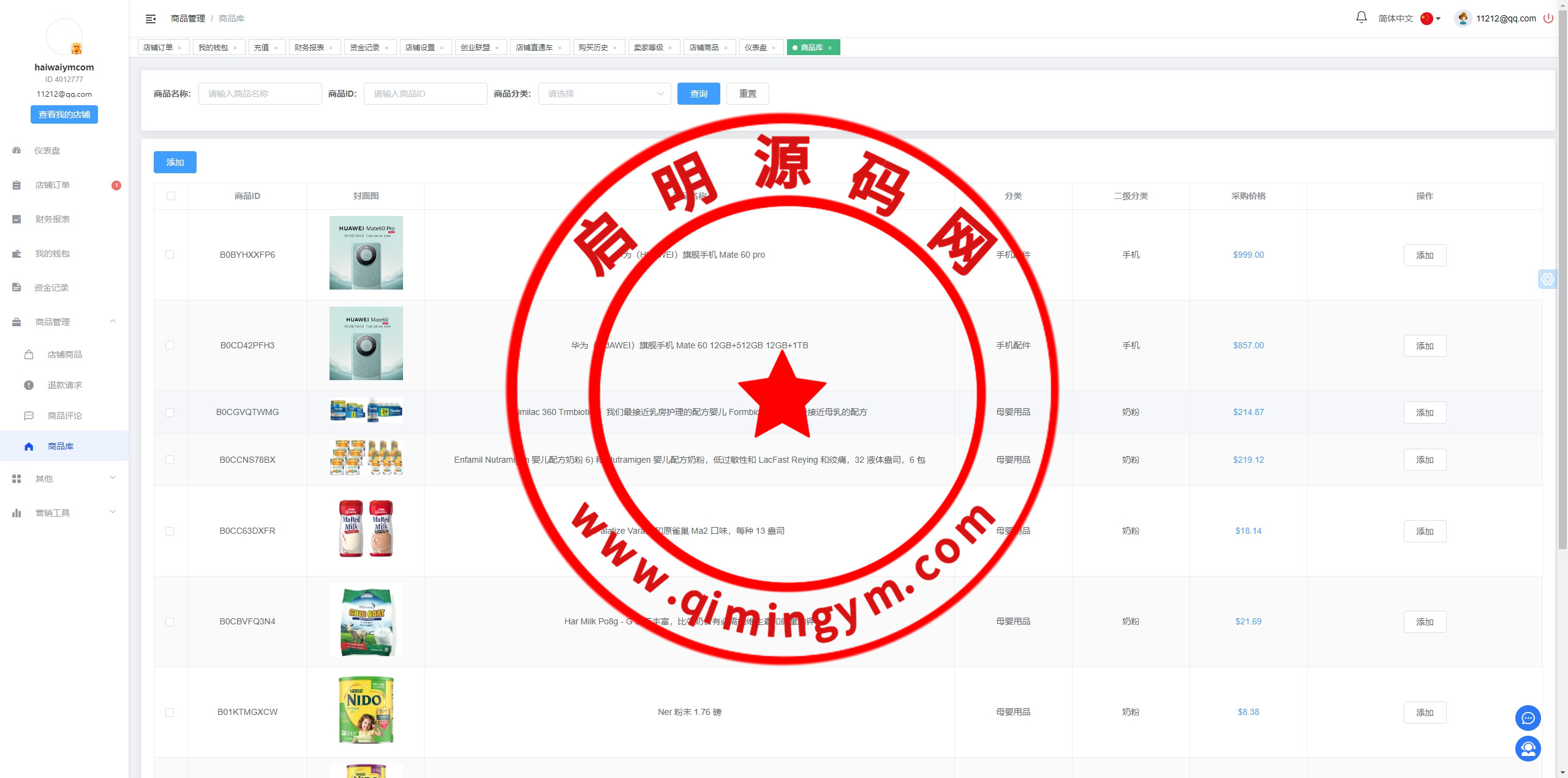Viewport: 1568px width, 778px height.
Task: Check the row for product B0BYHXXFP6
Action: [x=170, y=255]
